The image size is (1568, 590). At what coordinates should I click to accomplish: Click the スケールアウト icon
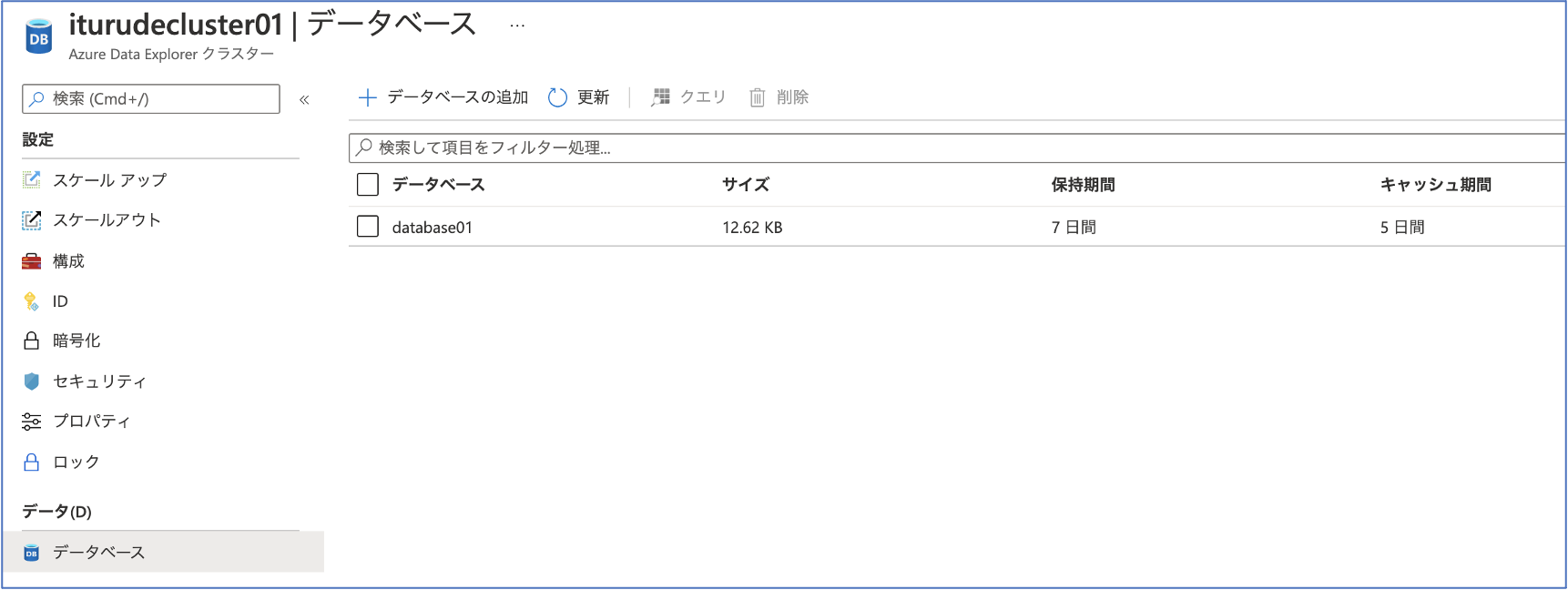pyautogui.click(x=32, y=219)
